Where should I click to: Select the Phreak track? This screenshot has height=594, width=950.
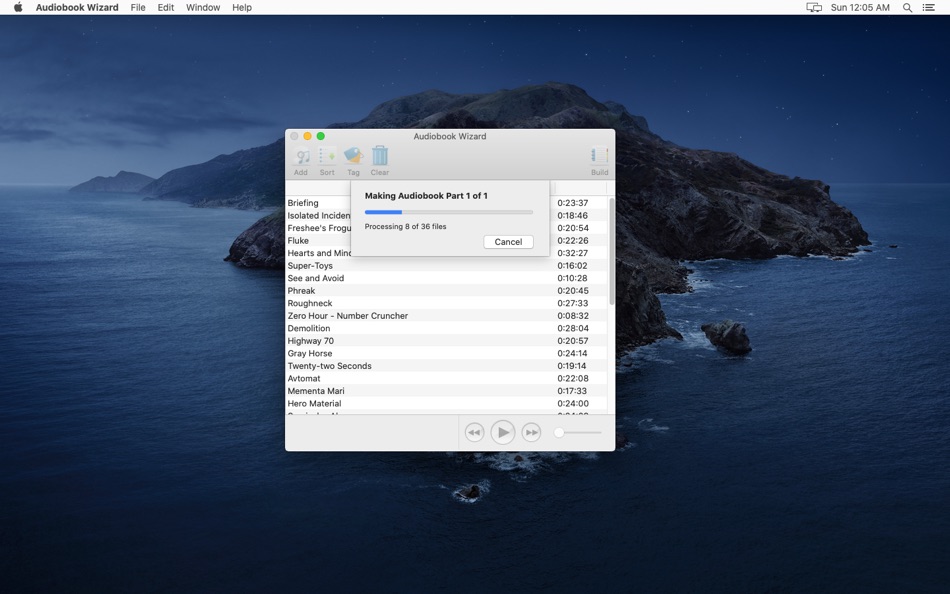point(447,291)
